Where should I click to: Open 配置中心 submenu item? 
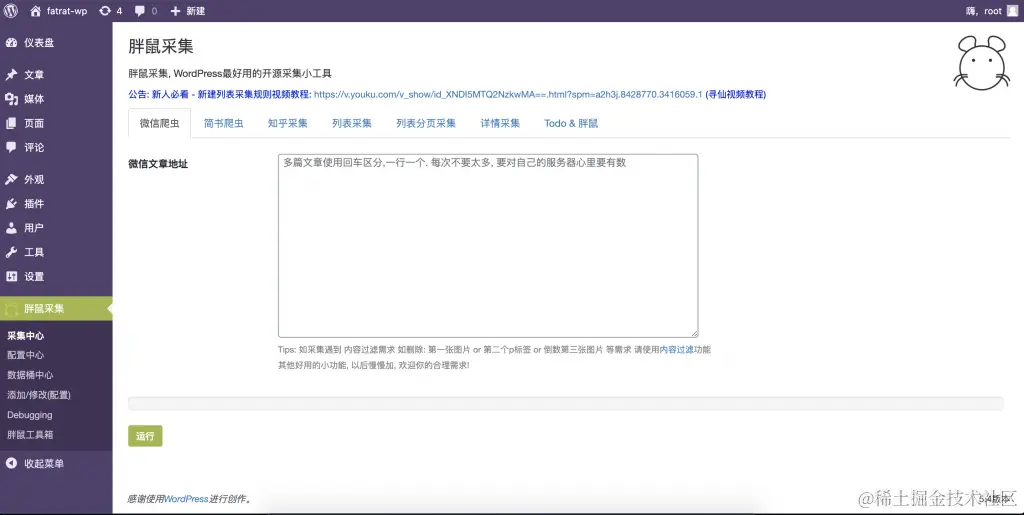(x=25, y=355)
